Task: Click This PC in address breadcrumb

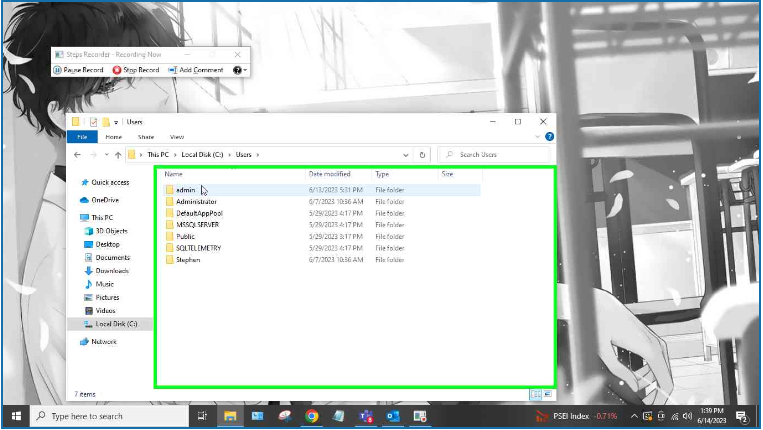Action: [158, 155]
